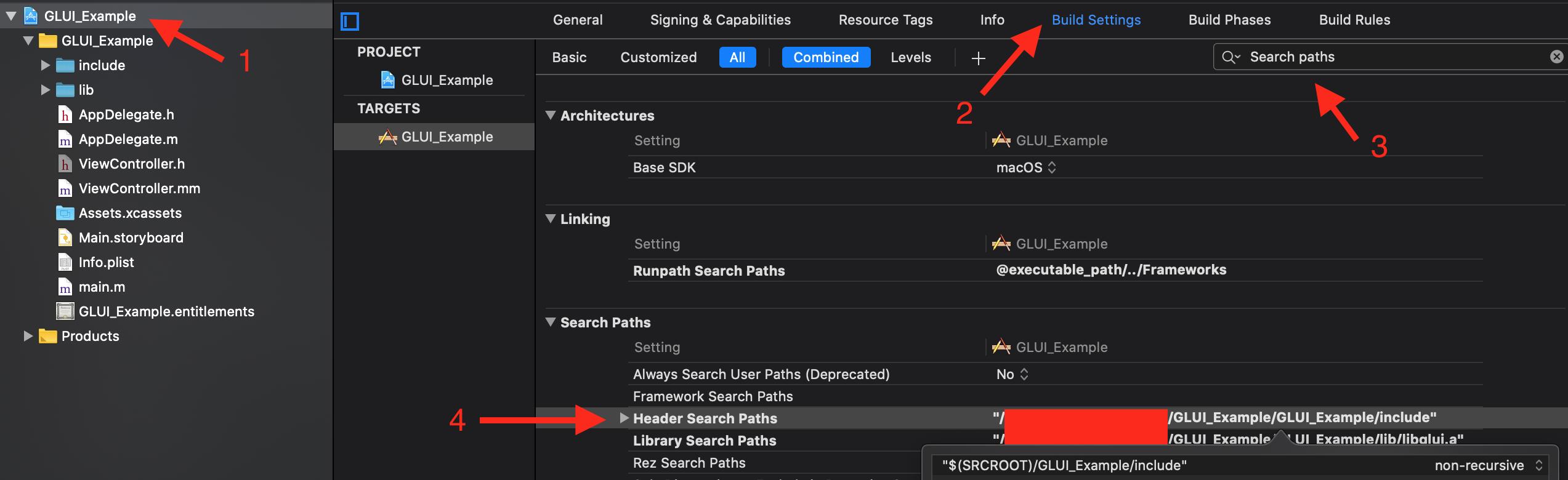
Task: Click the project blueprint icon under PROJECT
Action: pos(388,80)
